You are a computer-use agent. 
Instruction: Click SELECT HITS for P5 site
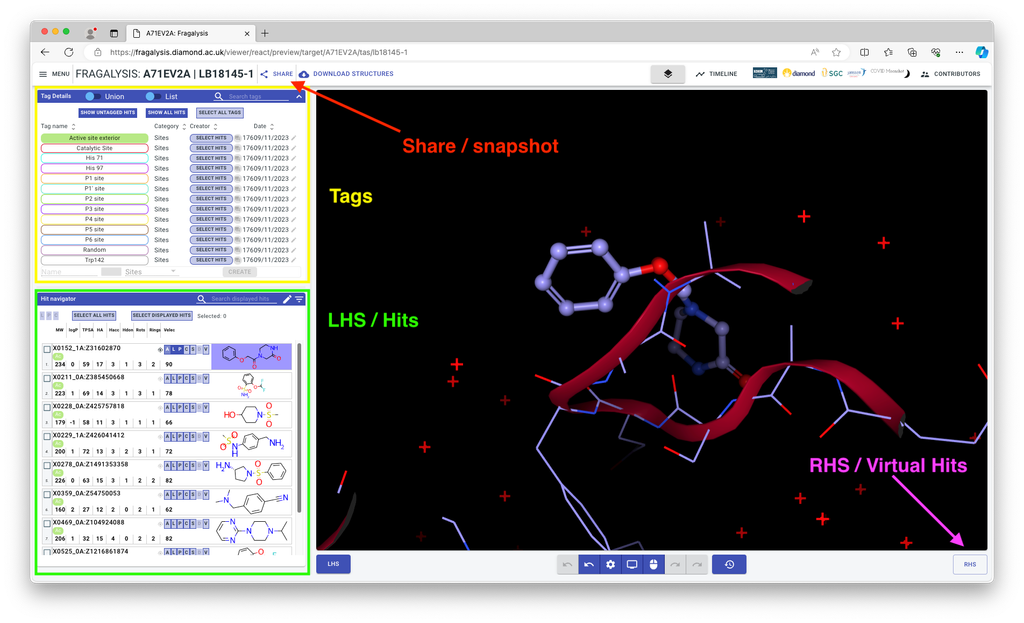(211, 229)
